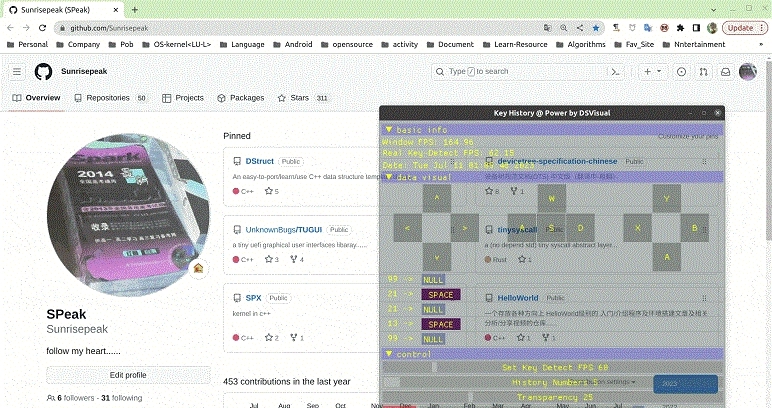Open the browser side panel icon
The height and width of the screenshot is (408, 772).
pyautogui.click(x=696, y=28)
